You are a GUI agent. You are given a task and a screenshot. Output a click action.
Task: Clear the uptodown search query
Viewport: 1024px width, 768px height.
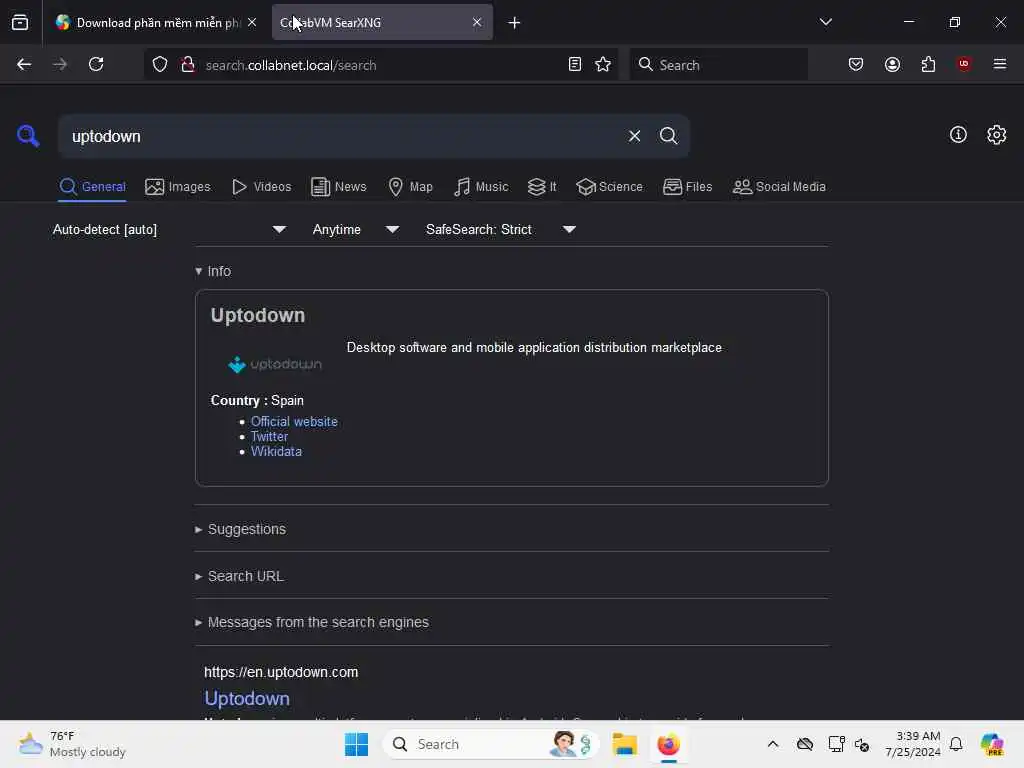[634, 136]
